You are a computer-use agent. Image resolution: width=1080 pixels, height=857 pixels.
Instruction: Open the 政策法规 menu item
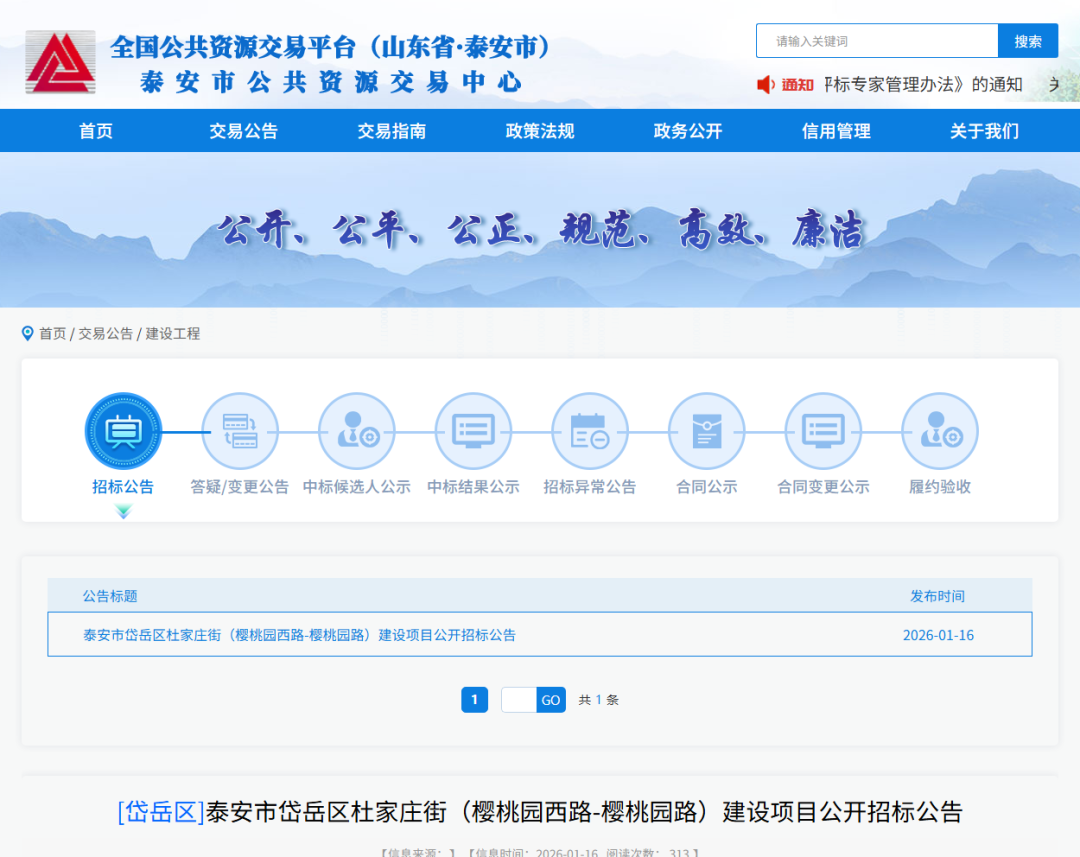coord(540,131)
